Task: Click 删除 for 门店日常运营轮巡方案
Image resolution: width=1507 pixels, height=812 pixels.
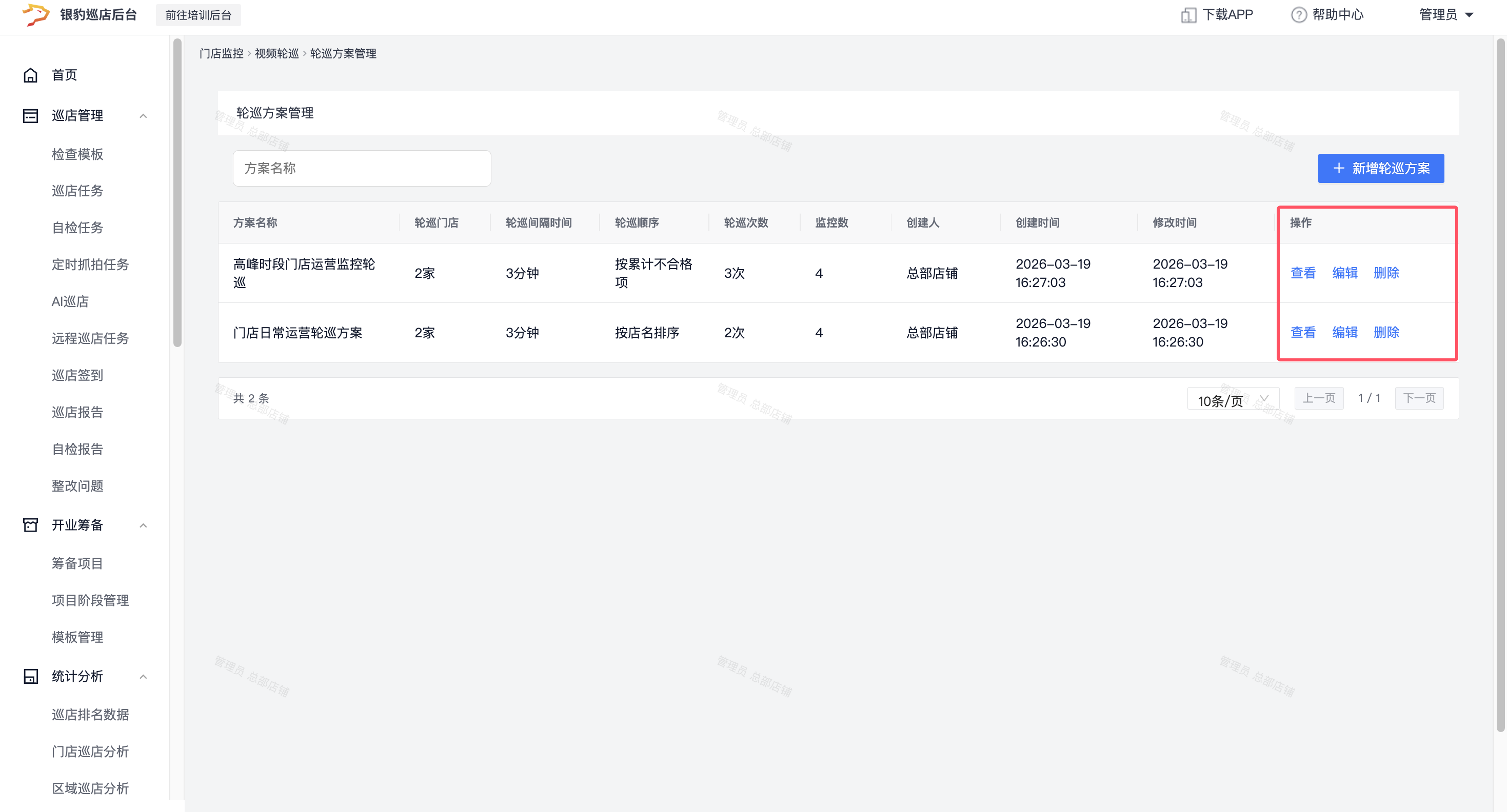Action: [1386, 333]
